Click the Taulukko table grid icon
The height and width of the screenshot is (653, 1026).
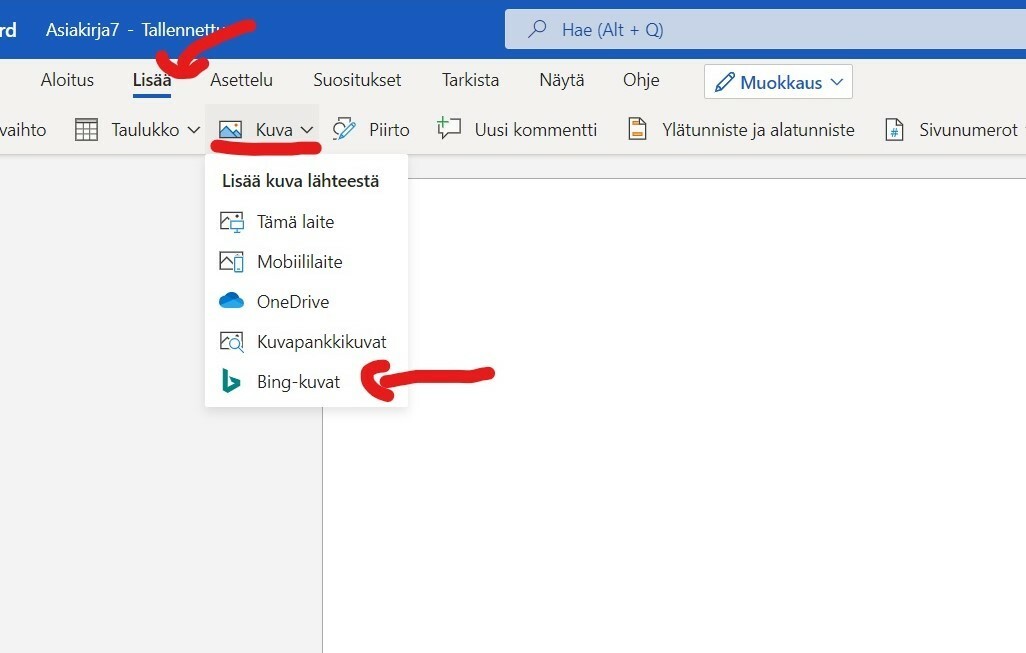[86, 130]
